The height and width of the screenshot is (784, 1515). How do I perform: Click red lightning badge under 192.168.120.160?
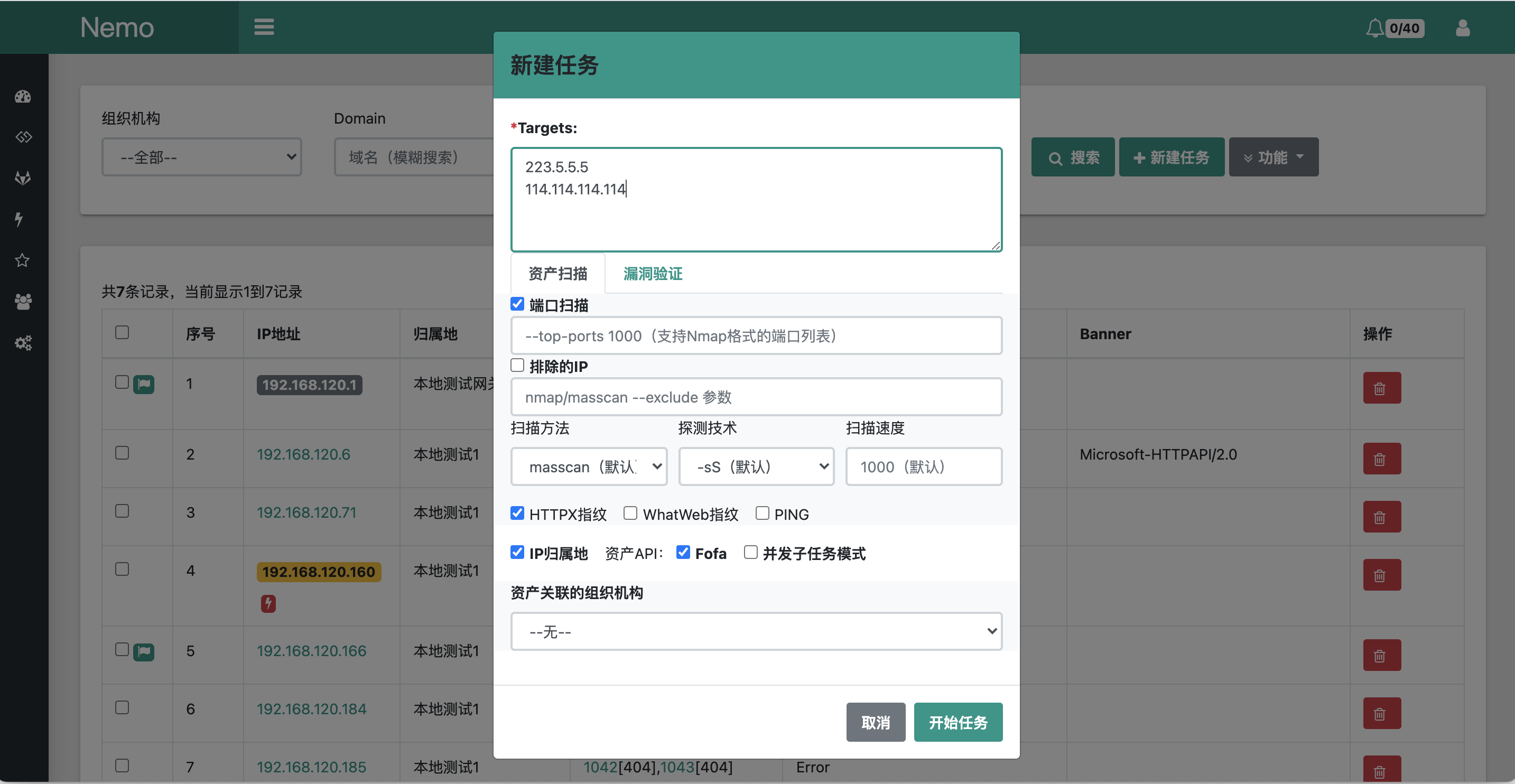[x=268, y=603]
